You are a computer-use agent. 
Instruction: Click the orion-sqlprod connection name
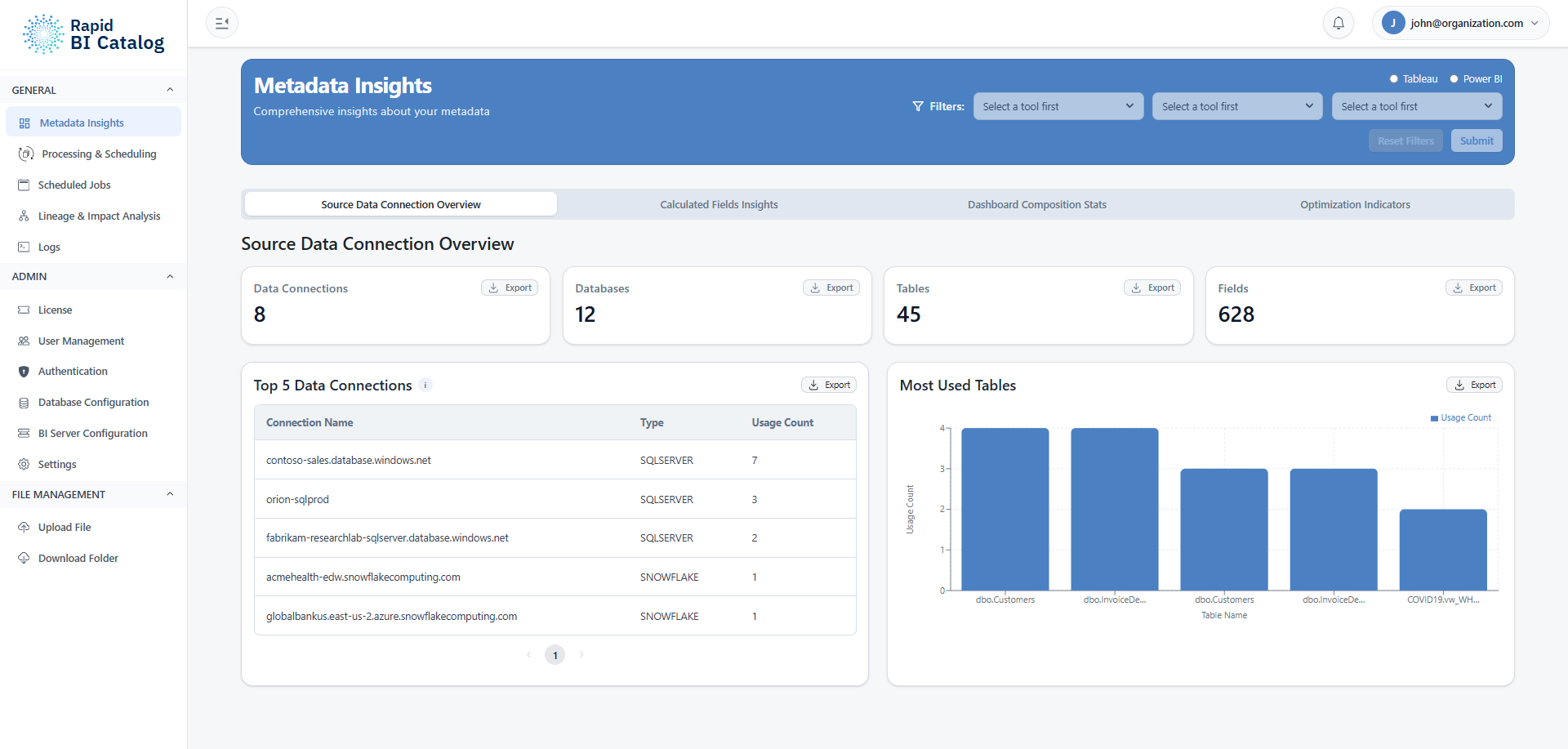297,499
